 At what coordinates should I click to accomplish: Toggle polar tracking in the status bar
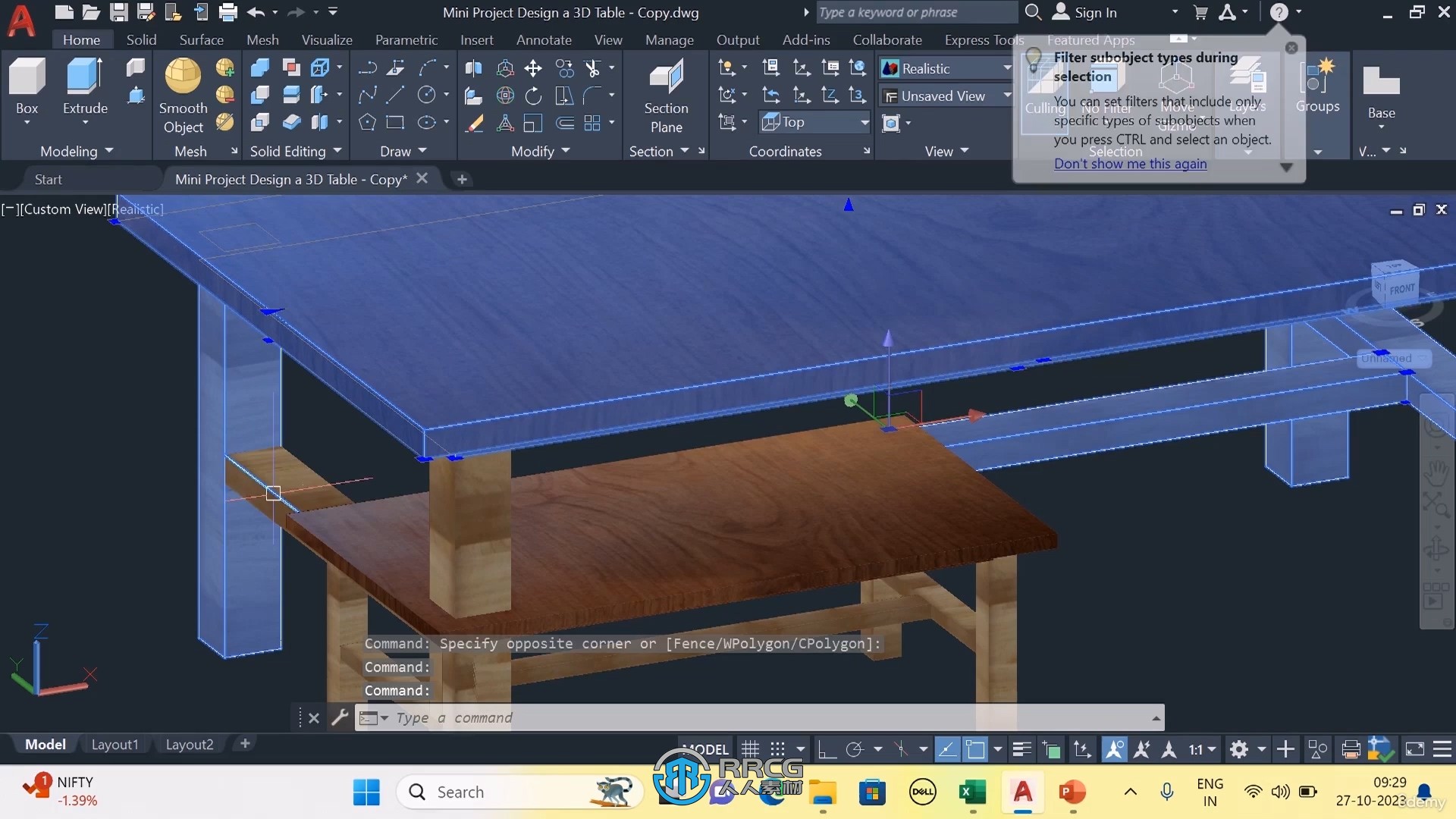pyautogui.click(x=855, y=749)
